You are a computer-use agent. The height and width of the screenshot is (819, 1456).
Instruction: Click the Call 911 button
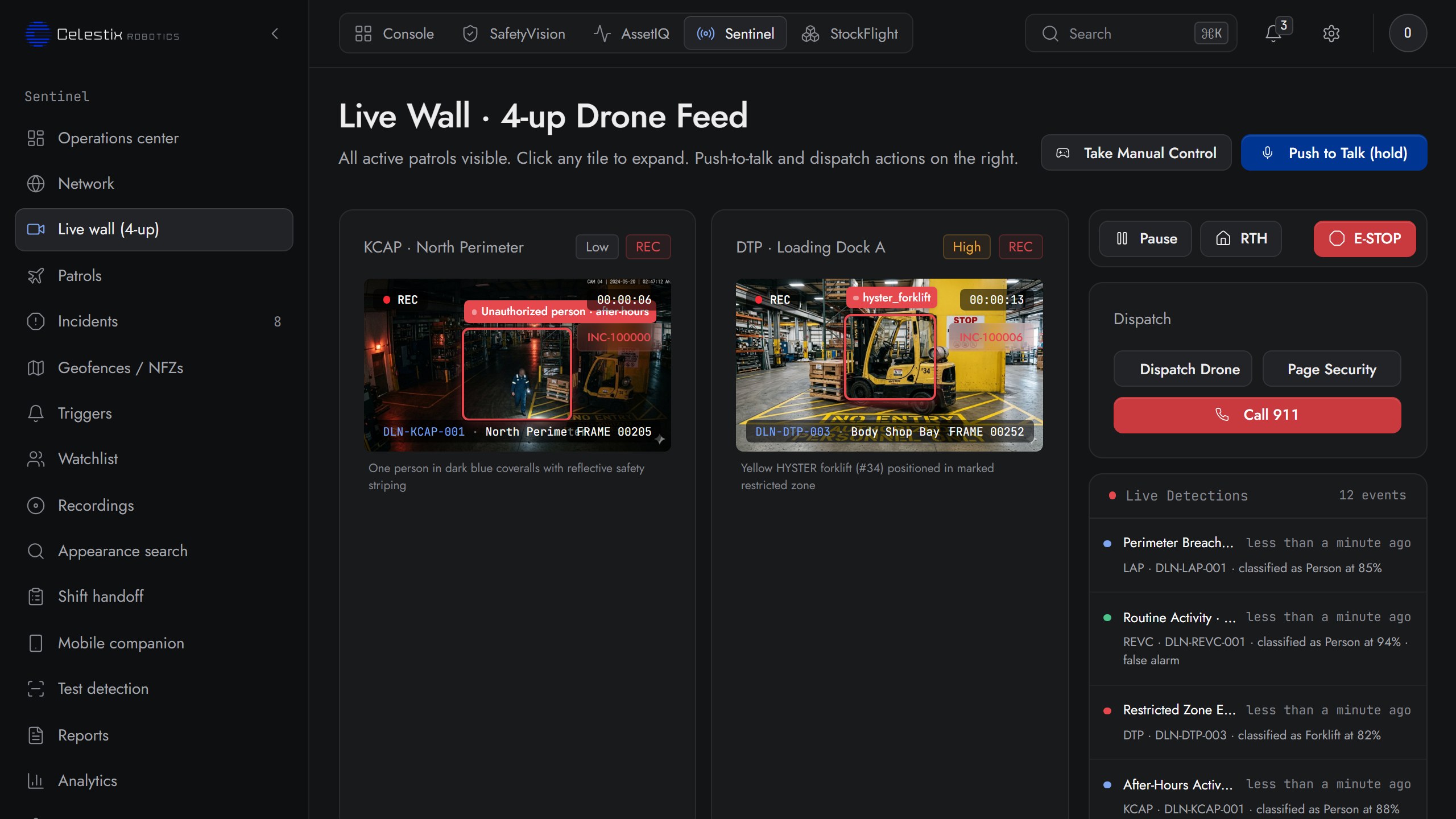[x=1257, y=415]
